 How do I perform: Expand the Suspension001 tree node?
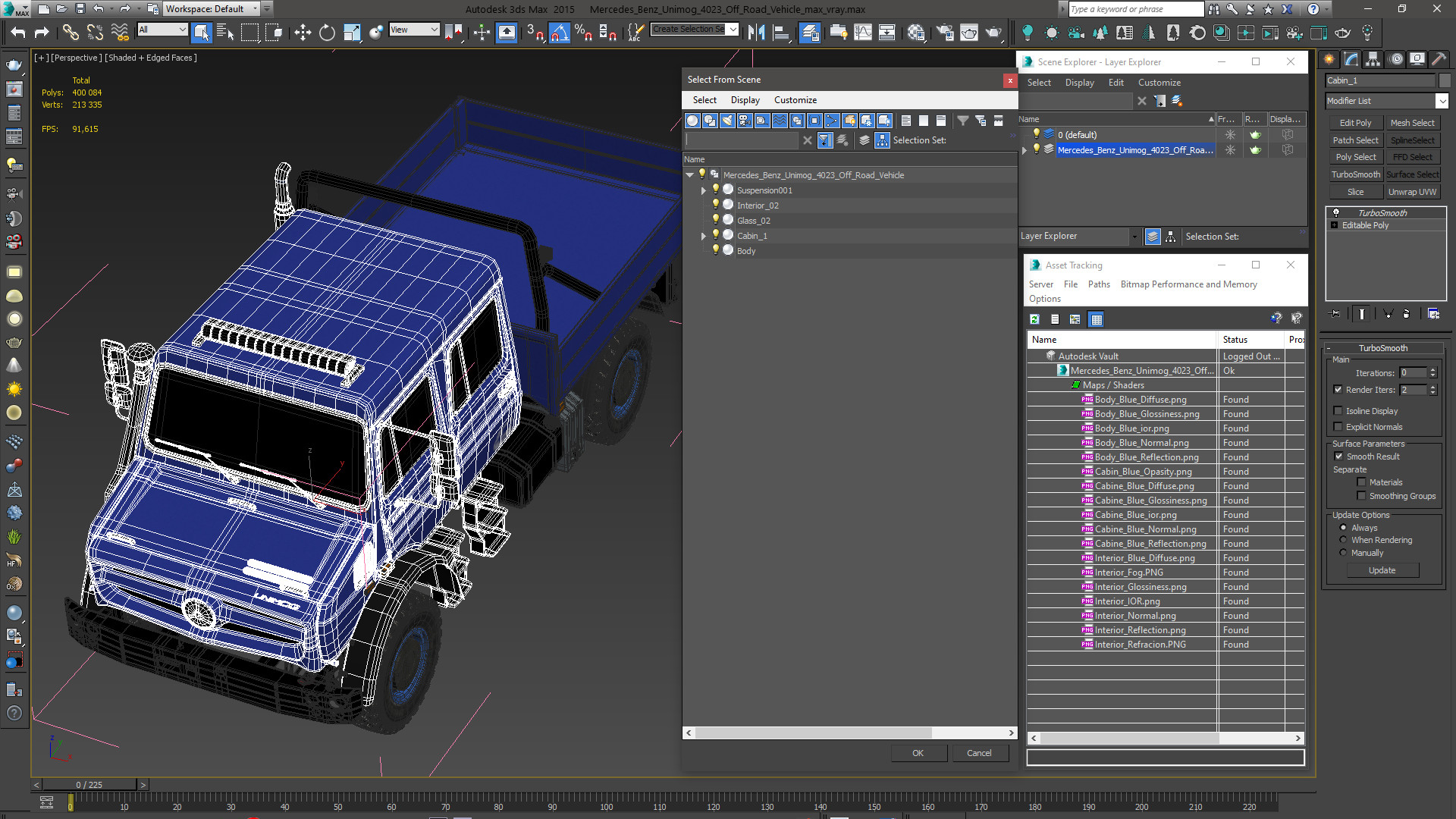click(x=704, y=190)
